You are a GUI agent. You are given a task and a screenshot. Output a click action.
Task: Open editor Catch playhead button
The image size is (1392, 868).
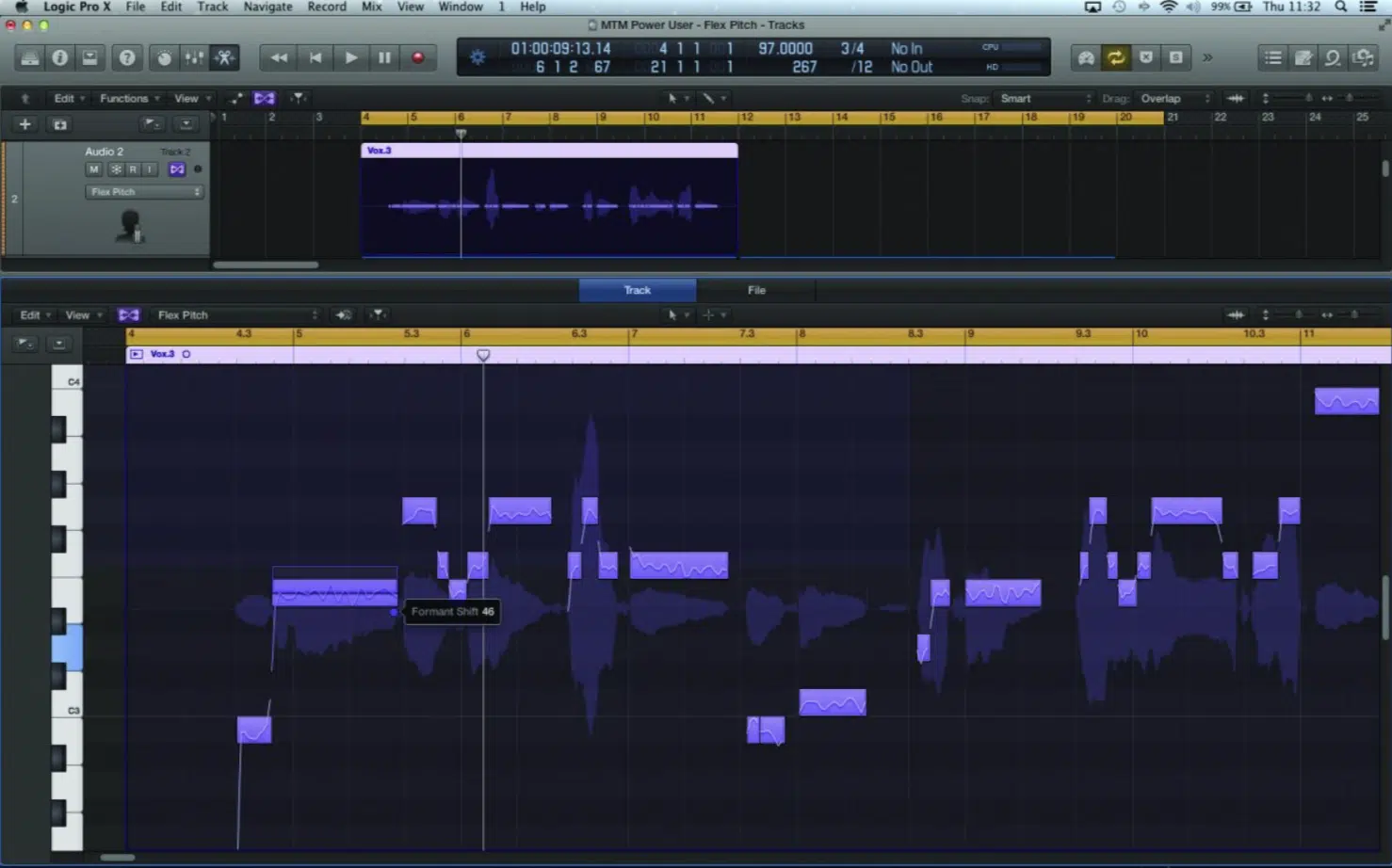[377, 315]
